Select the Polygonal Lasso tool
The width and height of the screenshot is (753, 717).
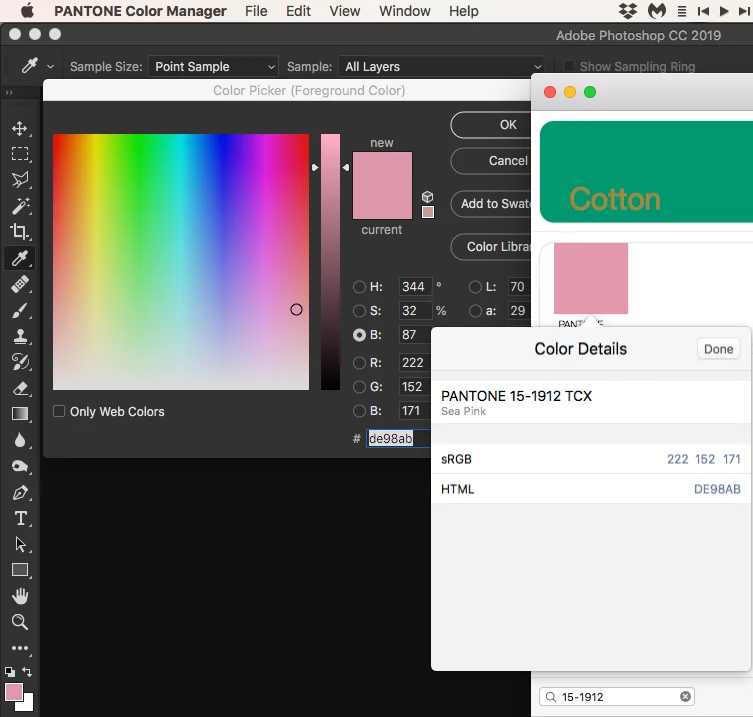click(20, 180)
